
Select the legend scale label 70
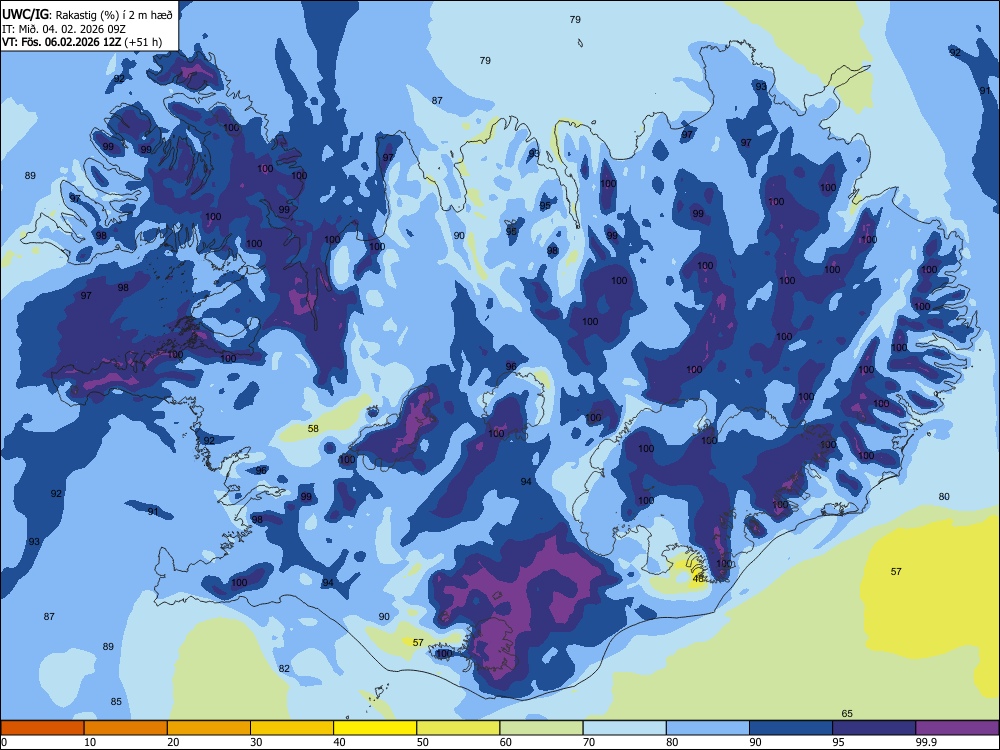tap(589, 742)
